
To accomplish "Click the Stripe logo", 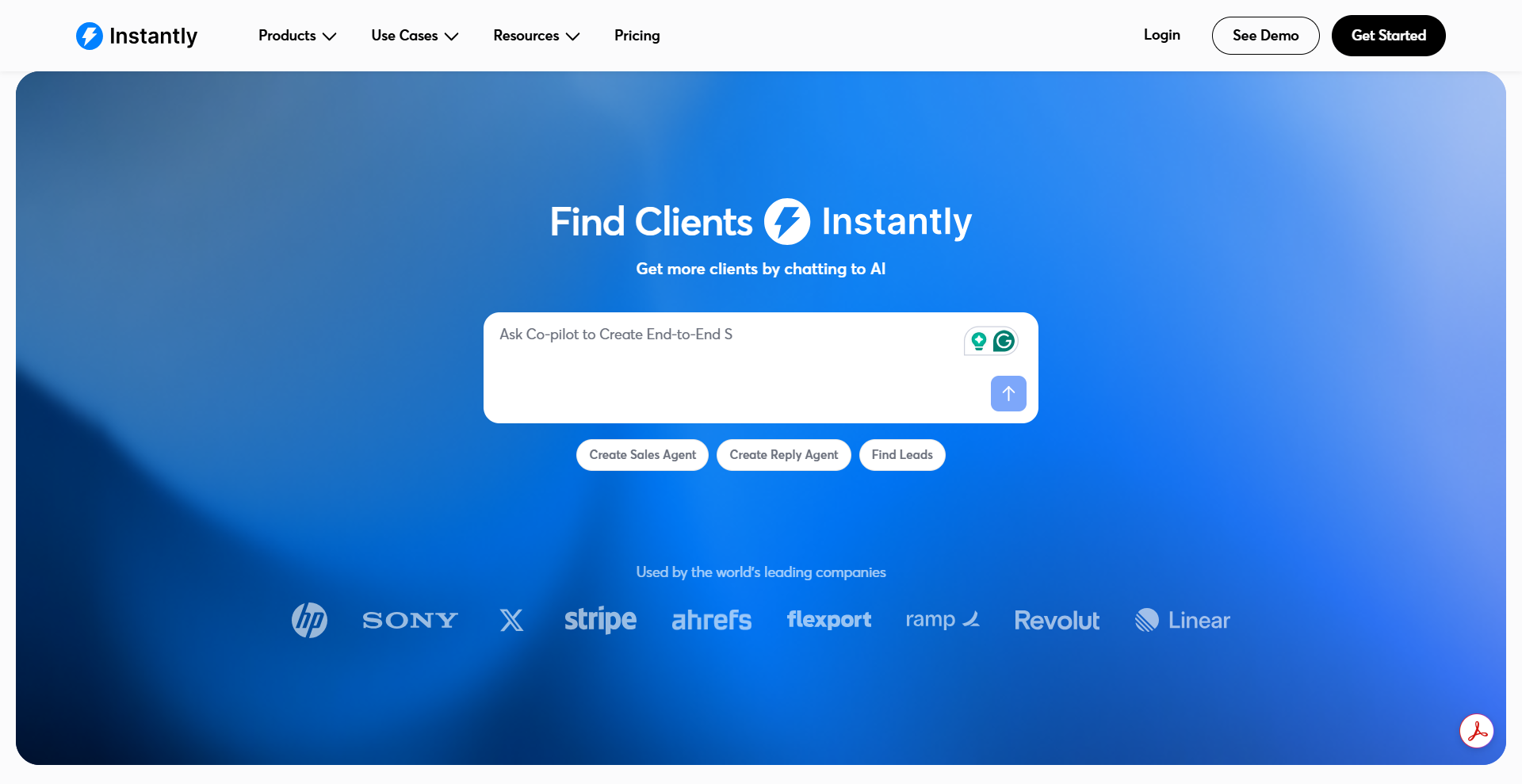I will tap(600, 620).
